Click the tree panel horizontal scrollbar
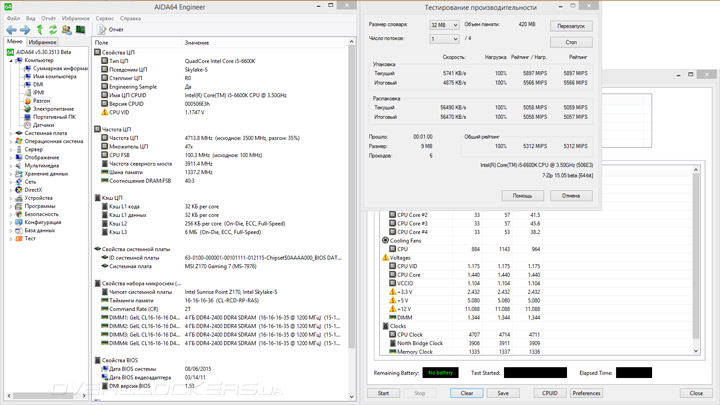 click(x=46, y=395)
